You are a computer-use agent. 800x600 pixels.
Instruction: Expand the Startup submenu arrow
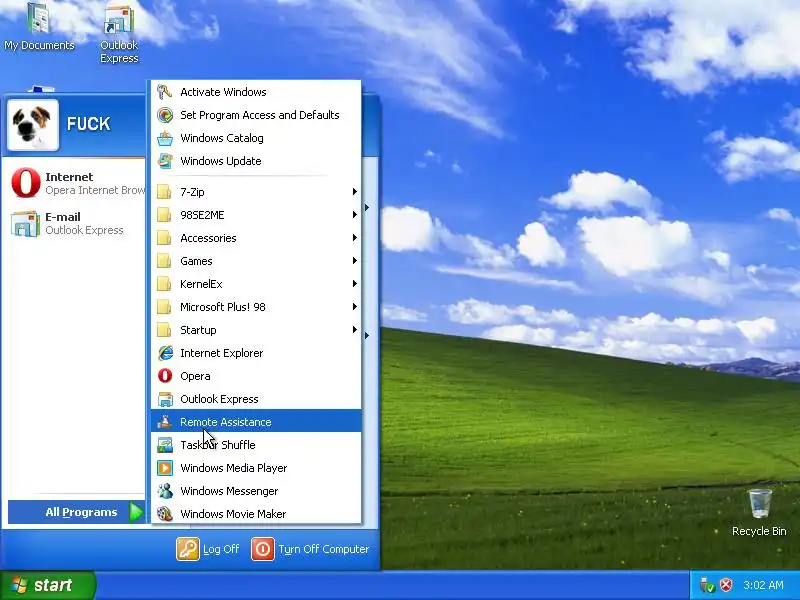[354, 330]
